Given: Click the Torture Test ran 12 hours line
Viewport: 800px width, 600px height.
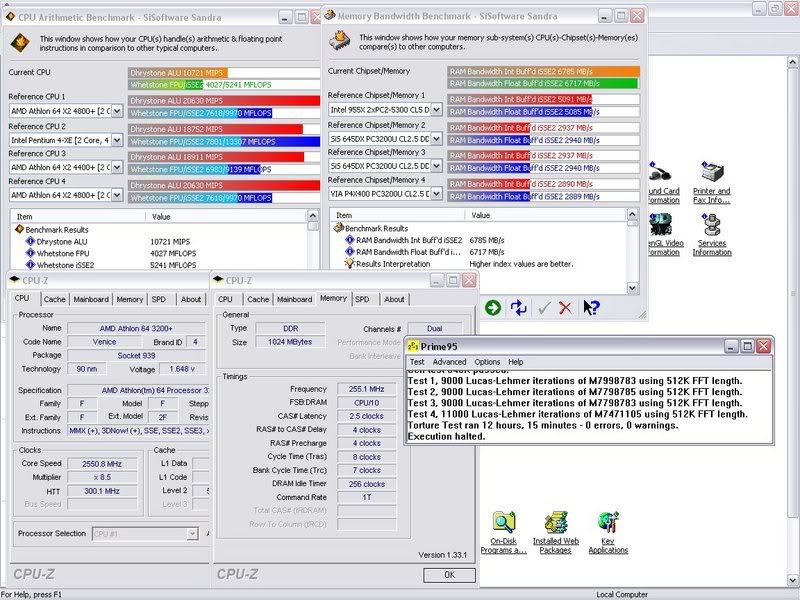Looking at the screenshot, I should pos(543,425).
